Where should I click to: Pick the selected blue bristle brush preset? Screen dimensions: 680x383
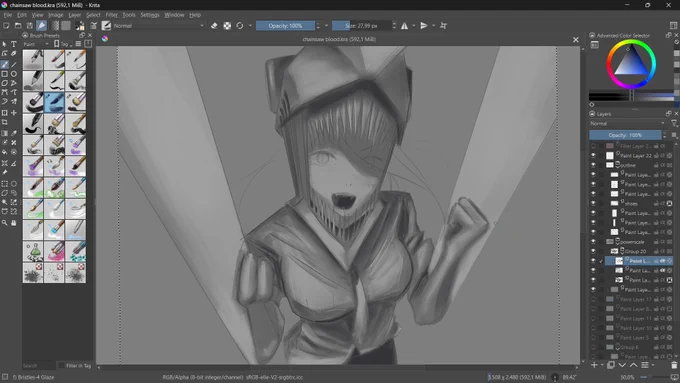pyautogui.click(x=54, y=102)
